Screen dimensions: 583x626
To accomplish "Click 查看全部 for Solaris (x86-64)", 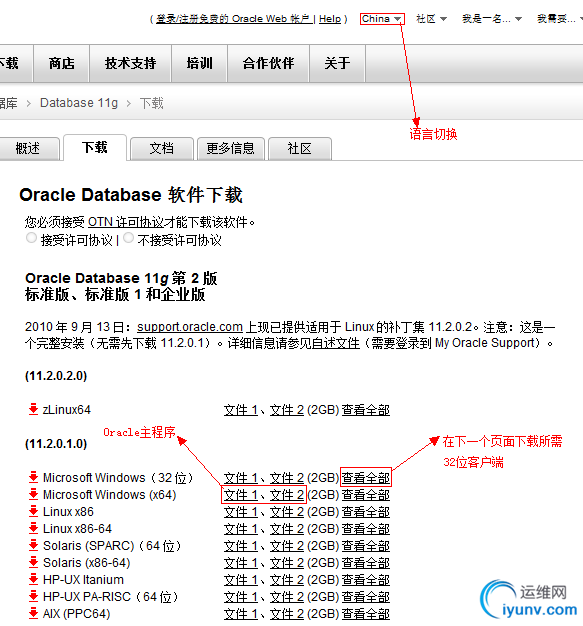I will (x=366, y=563).
